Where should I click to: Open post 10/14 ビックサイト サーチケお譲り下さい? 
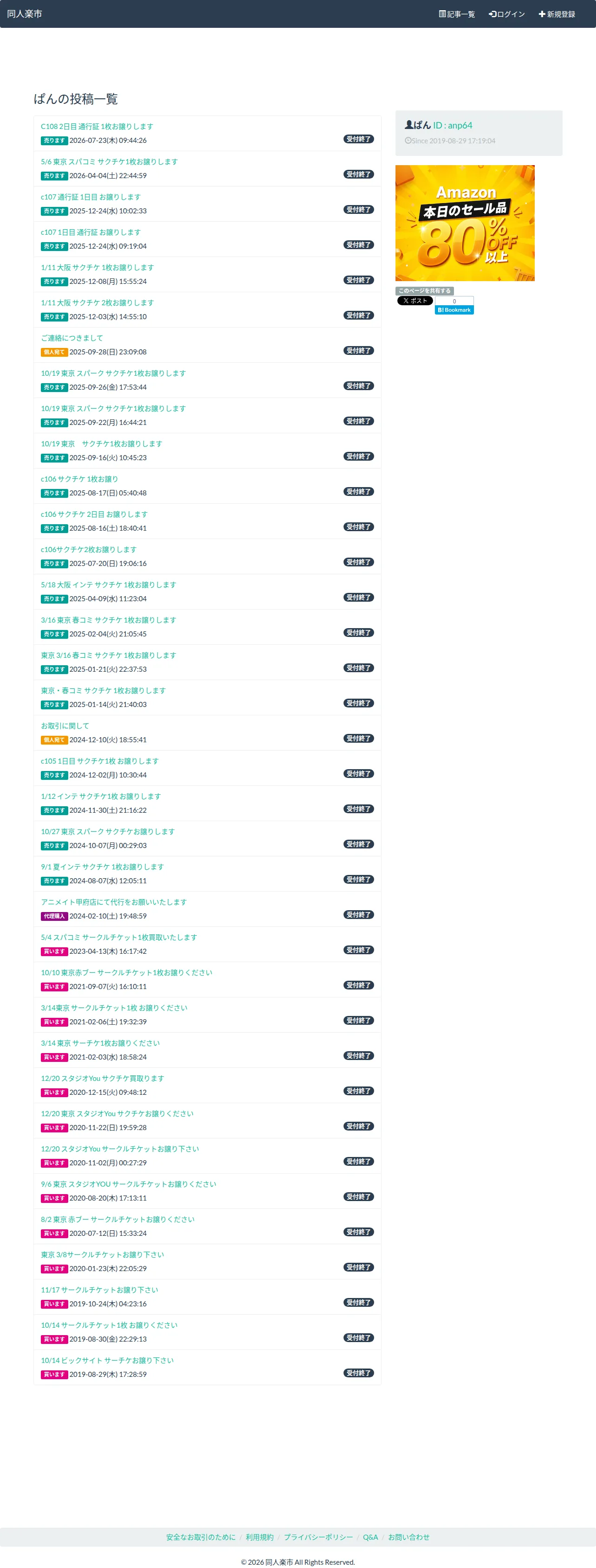click(x=107, y=1361)
